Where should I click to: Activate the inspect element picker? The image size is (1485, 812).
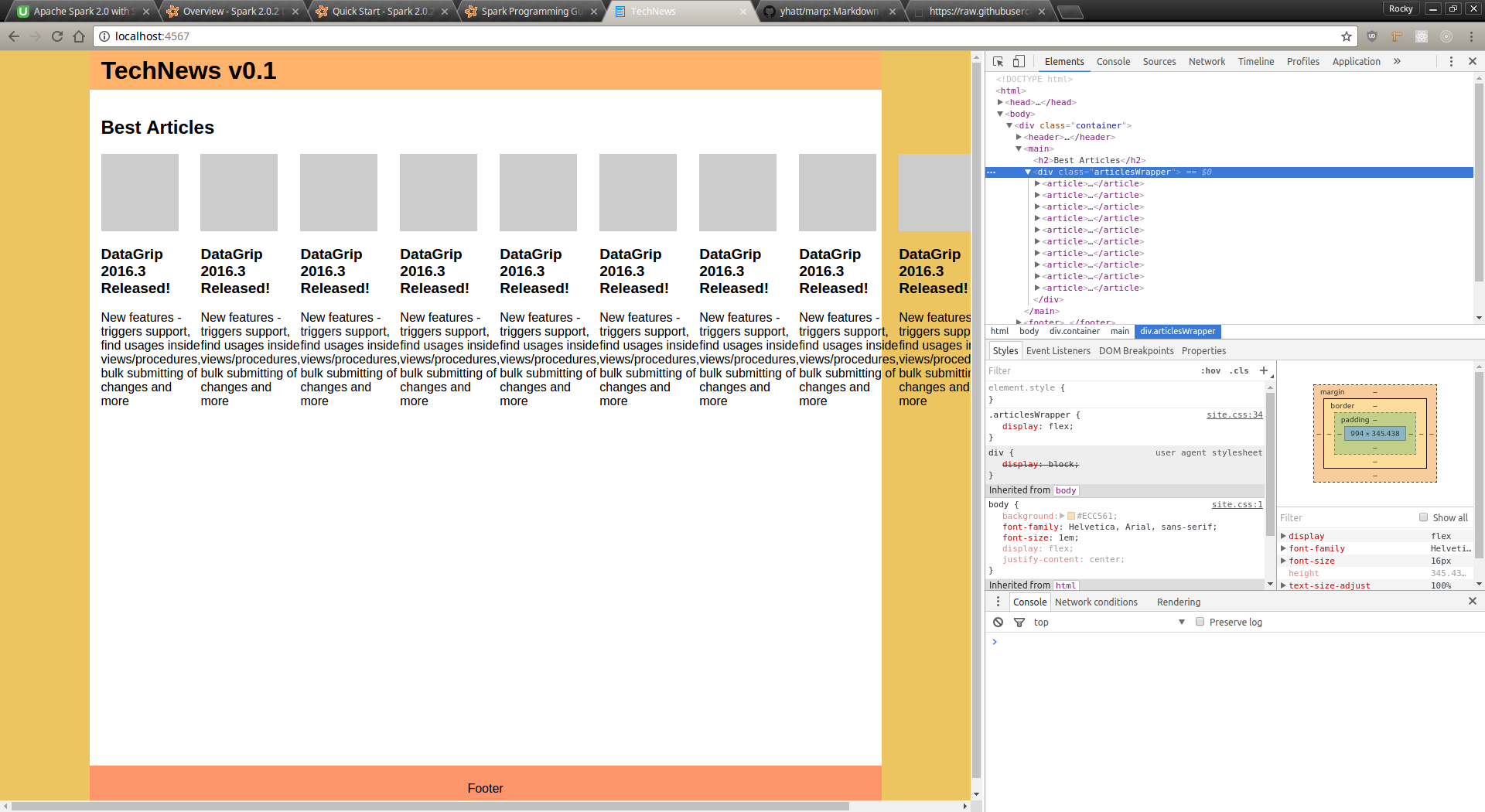pyautogui.click(x=999, y=61)
